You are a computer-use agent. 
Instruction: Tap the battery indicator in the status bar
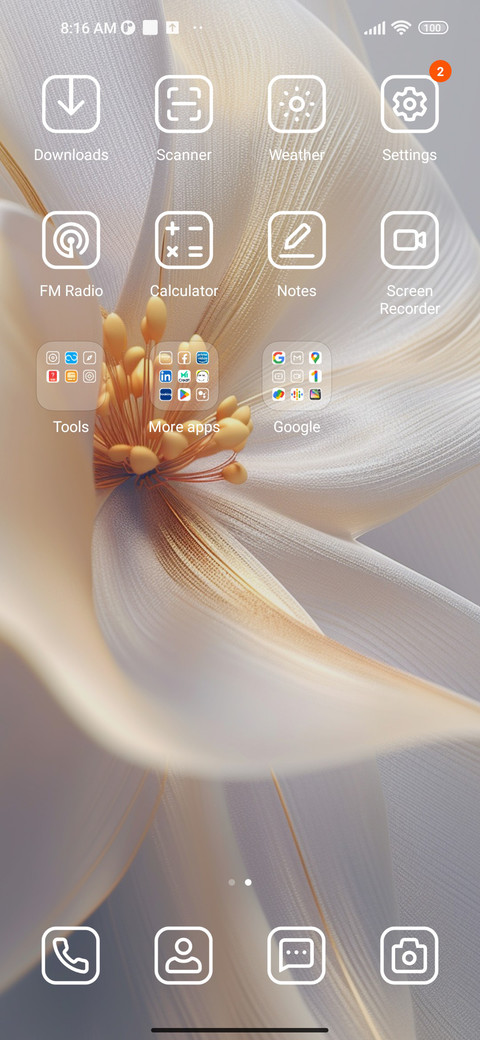[433, 28]
